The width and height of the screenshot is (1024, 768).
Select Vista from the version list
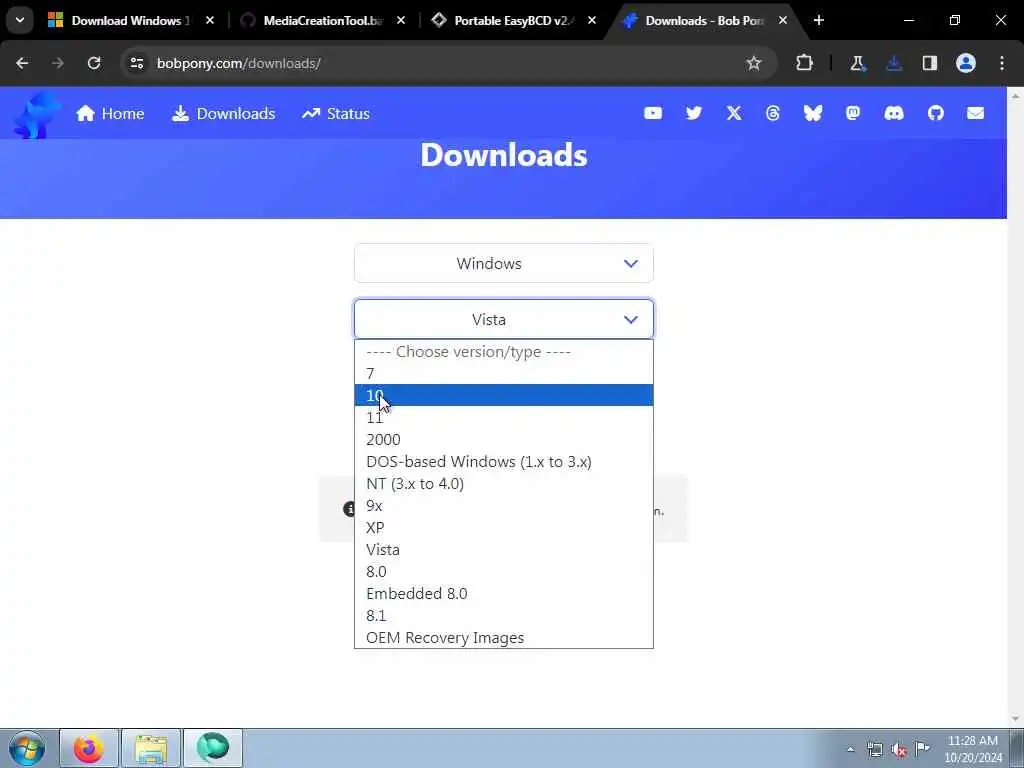504,550
